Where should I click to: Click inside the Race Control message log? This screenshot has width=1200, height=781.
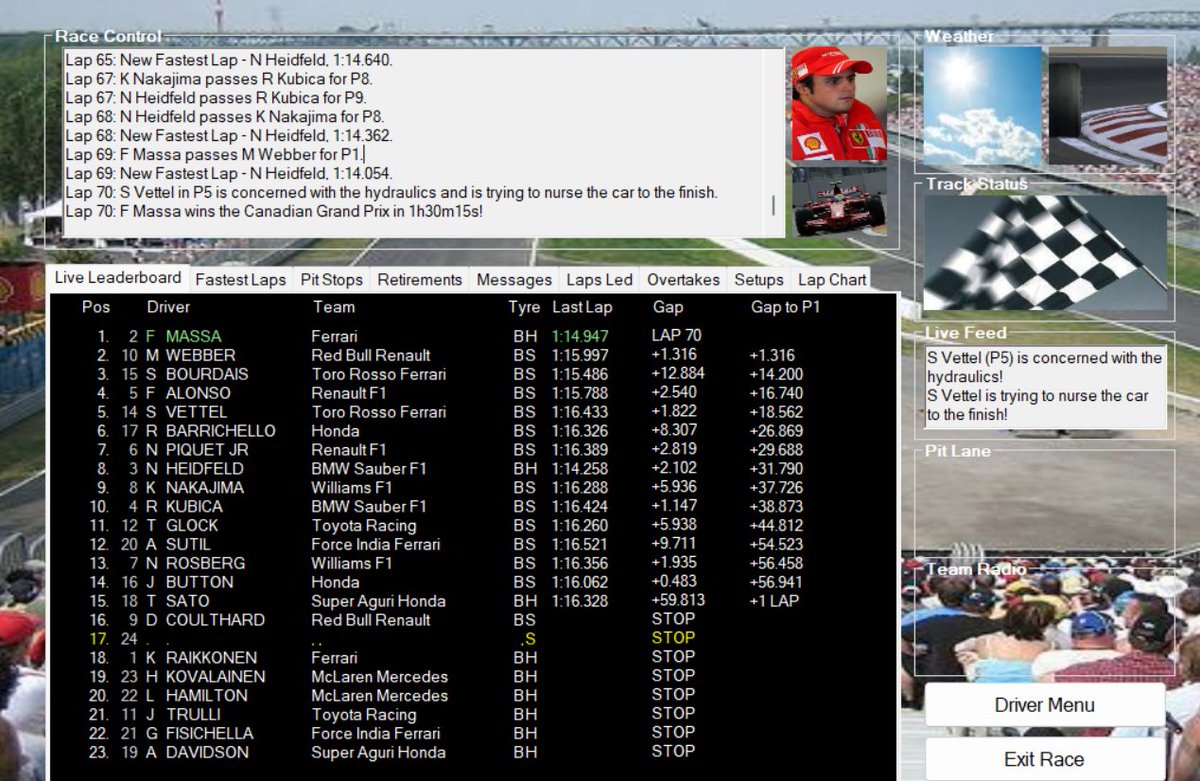[x=412, y=142]
